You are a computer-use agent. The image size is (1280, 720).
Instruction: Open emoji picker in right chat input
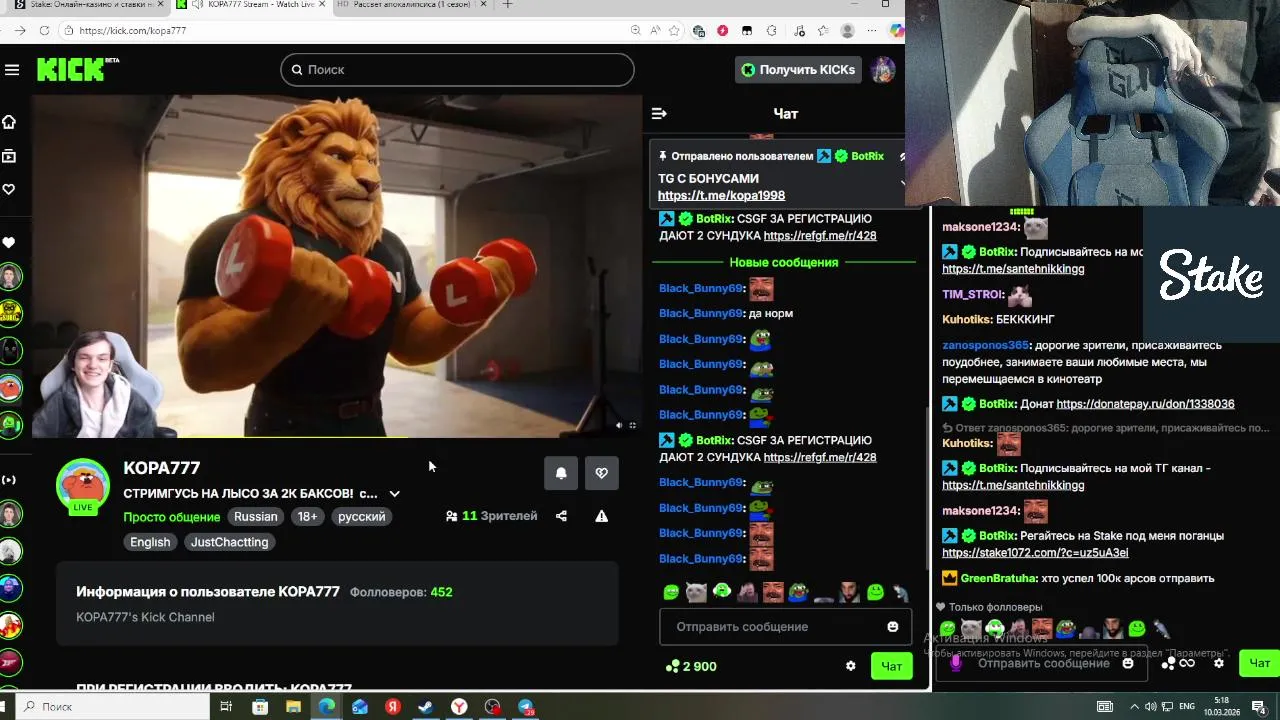[x=1128, y=663]
